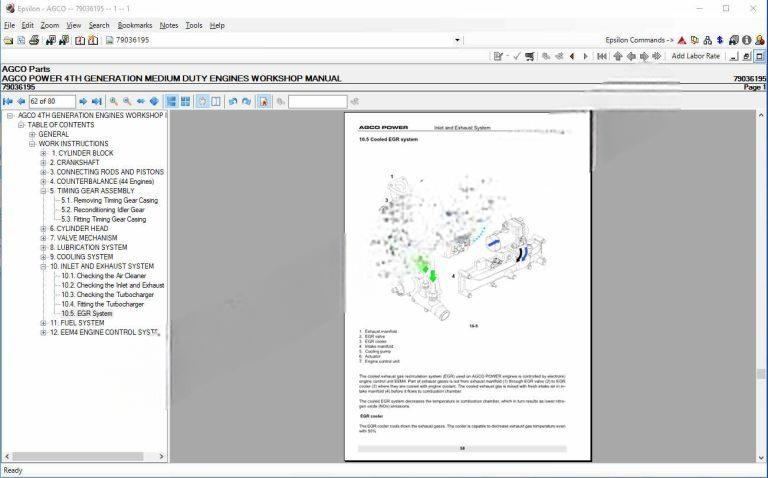768x478 pixels.
Task: Rotate page counterclockwise icon
Action: click(233, 101)
